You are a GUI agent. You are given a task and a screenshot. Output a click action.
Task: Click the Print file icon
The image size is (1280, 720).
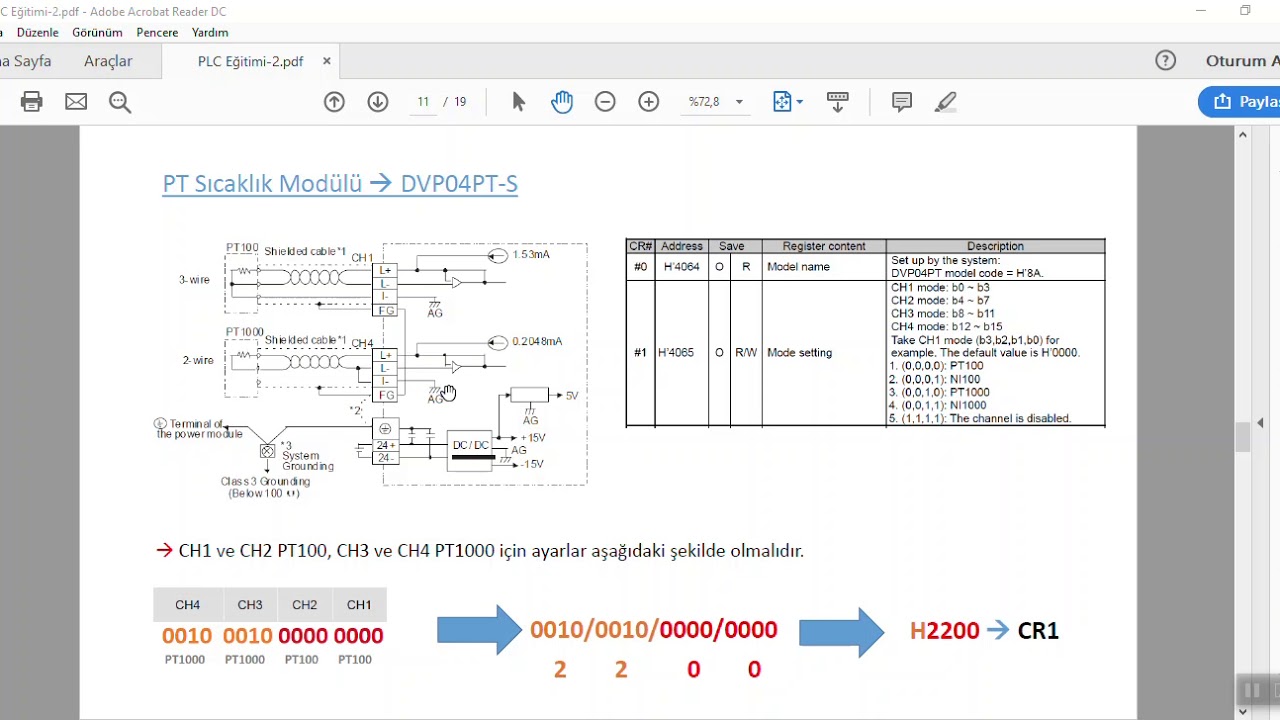coord(32,101)
